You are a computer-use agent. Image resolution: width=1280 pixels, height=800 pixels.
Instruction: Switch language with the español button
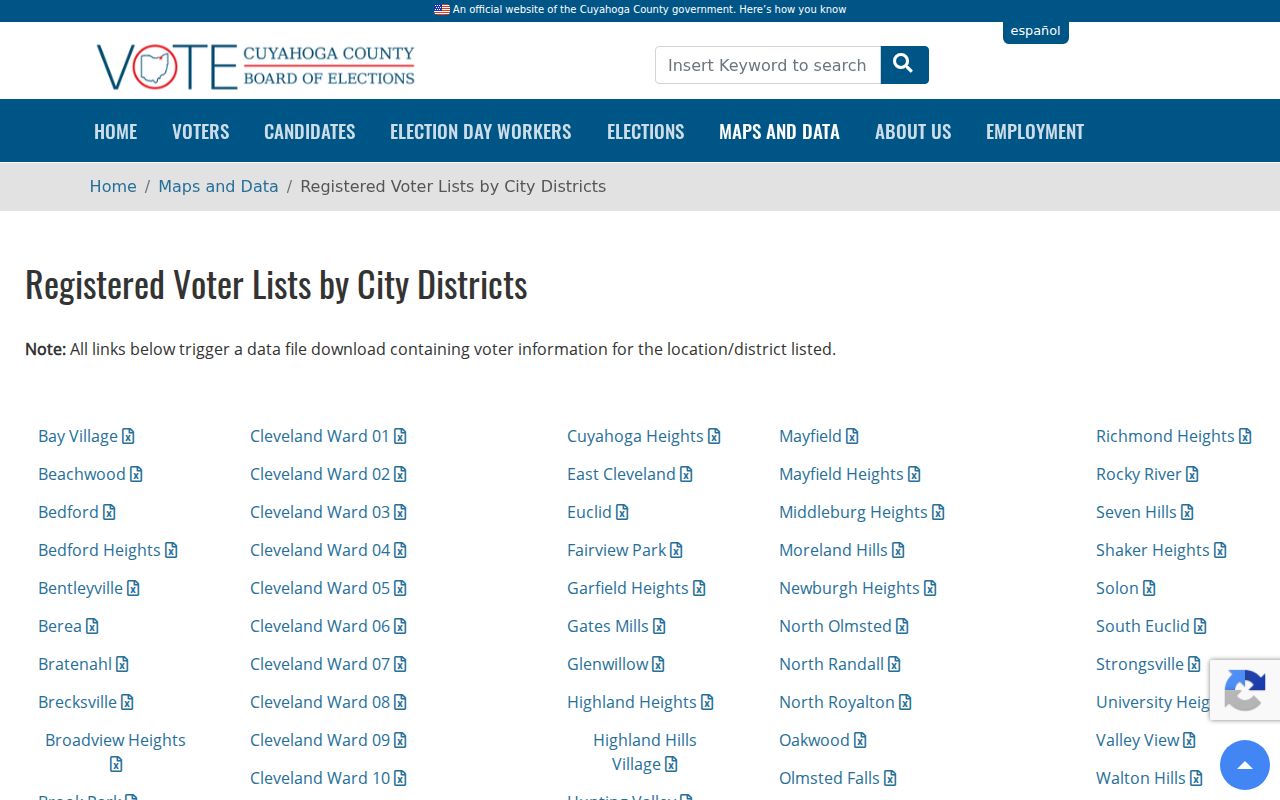[1036, 31]
